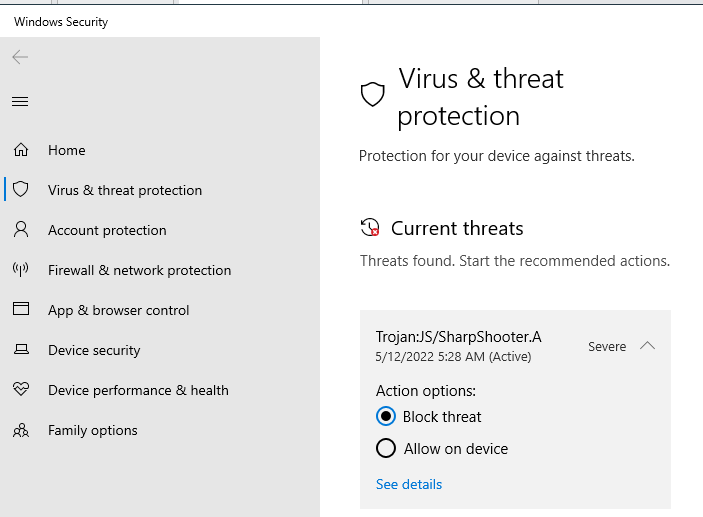Click the Firewall network antenna icon
The height and width of the screenshot is (517, 703).
[20, 270]
